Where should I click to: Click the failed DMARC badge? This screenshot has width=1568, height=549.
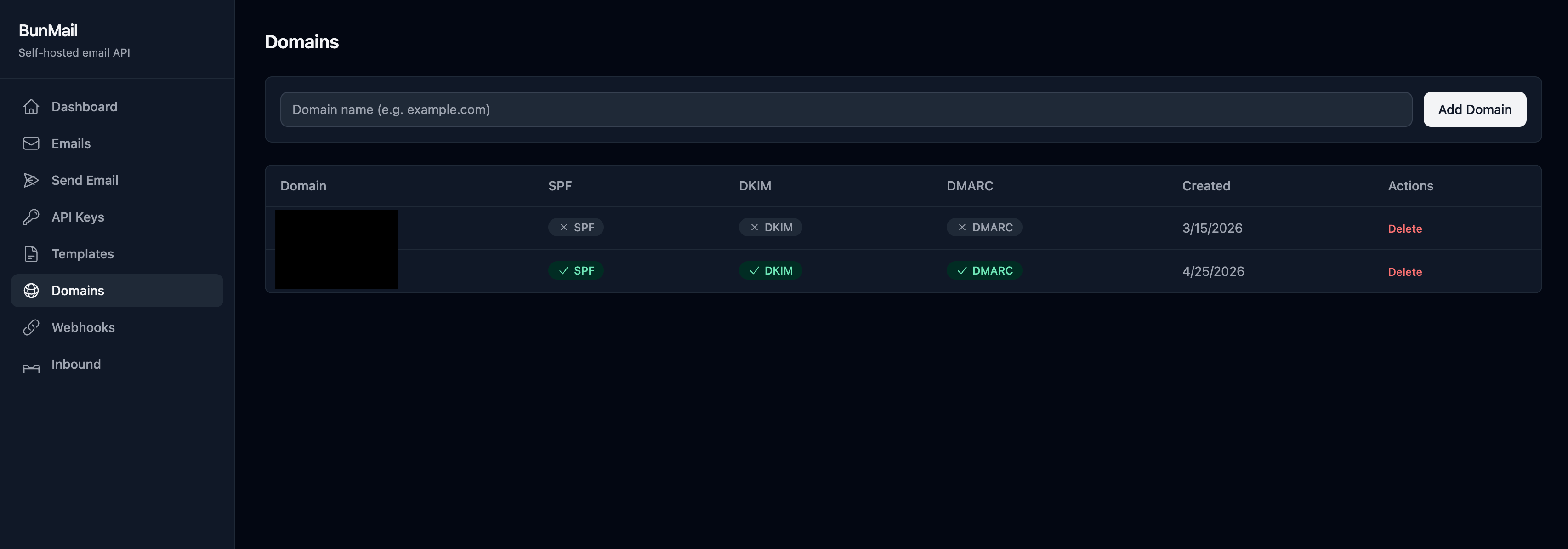tap(983, 227)
